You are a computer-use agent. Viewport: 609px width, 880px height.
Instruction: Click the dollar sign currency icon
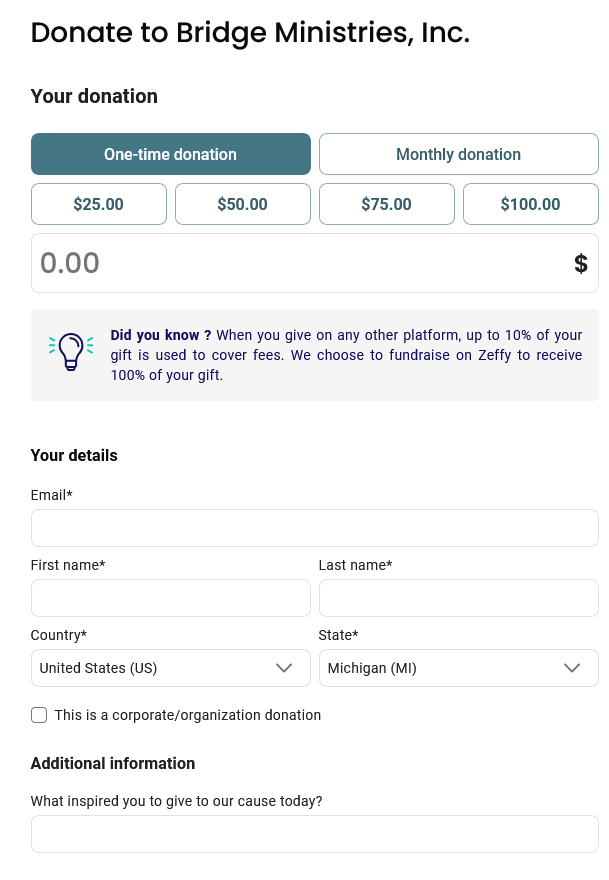(580, 264)
